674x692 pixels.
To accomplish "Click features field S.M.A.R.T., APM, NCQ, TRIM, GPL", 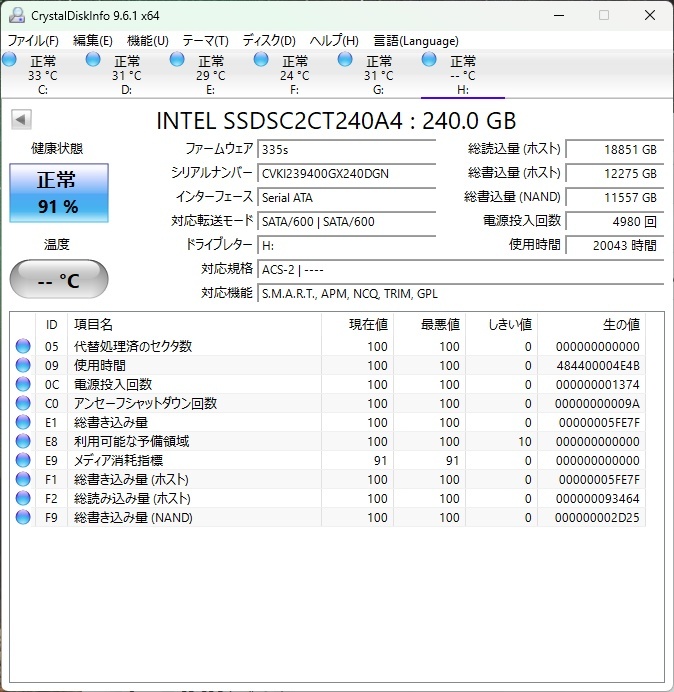I will pyautogui.click(x=461, y=293).
